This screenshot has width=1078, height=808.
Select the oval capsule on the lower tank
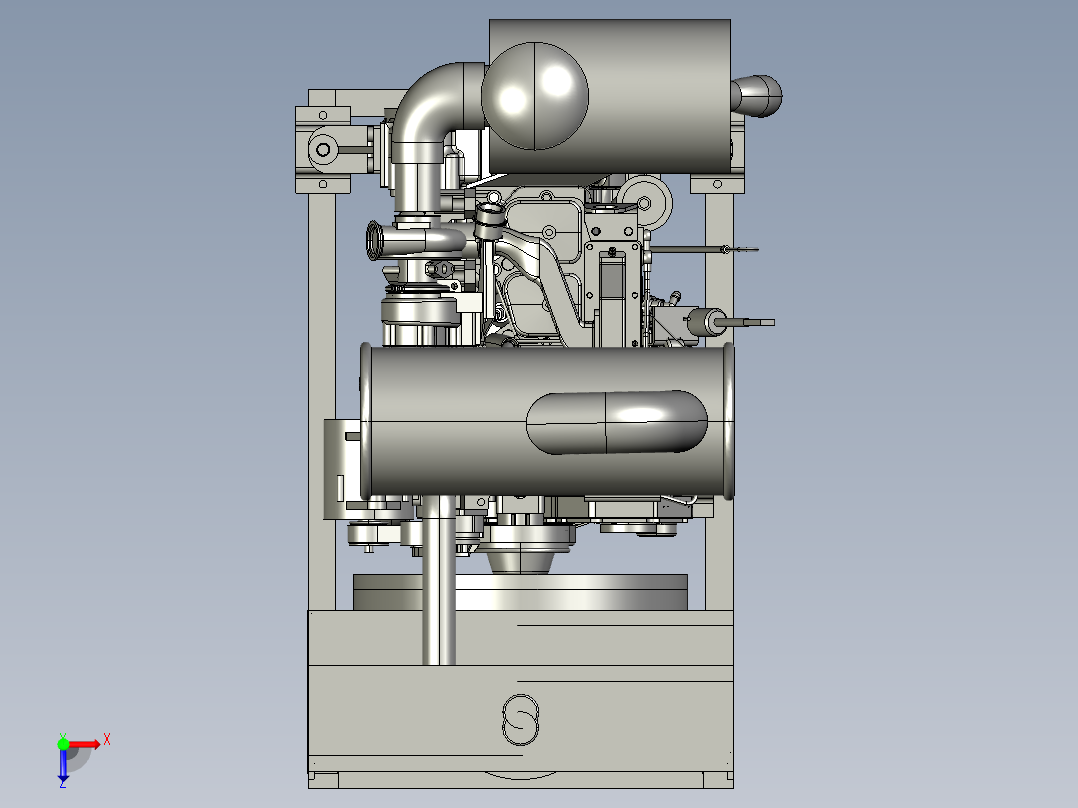coord(617,422)
